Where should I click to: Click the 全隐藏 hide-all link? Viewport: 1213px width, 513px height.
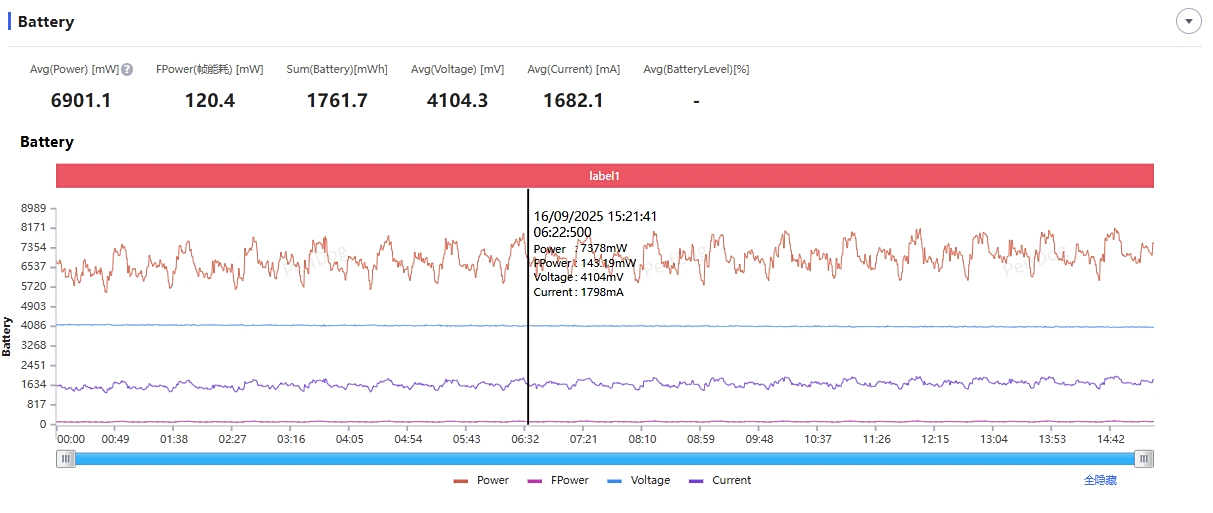coord(1100,481)
